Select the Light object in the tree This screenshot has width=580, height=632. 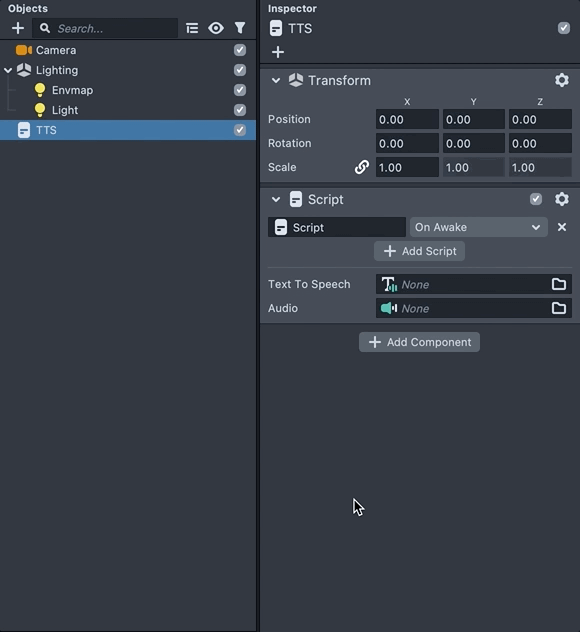click(64, 110)
